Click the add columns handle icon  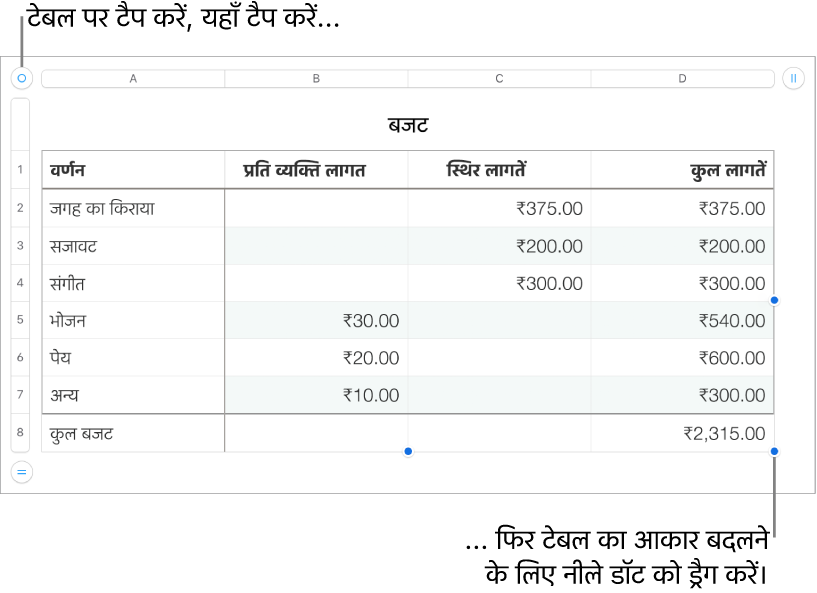[x=793, y=79]
